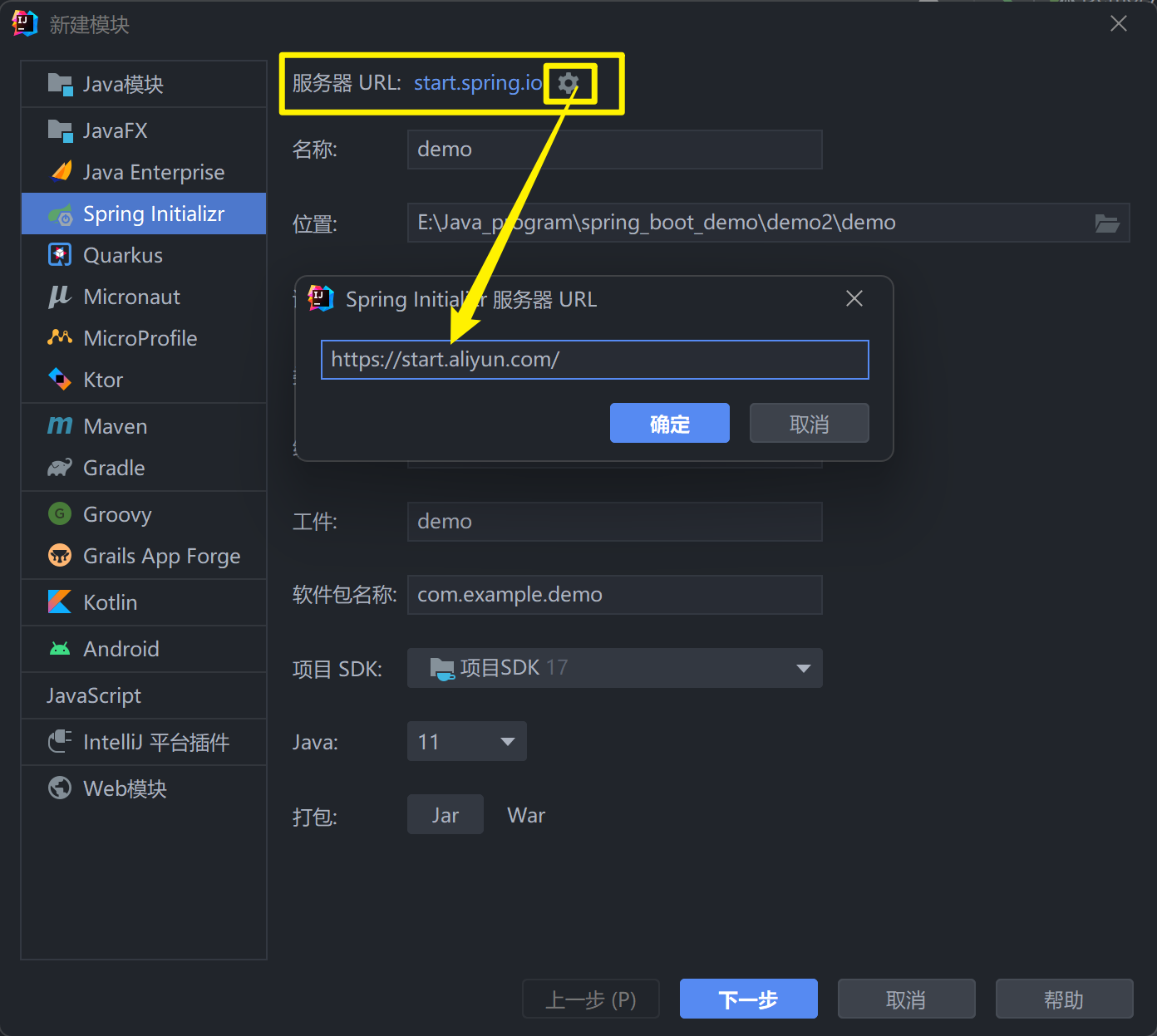Confirm URL with 确定 button
This screenshot has height=1036, width=1157.
670,424
